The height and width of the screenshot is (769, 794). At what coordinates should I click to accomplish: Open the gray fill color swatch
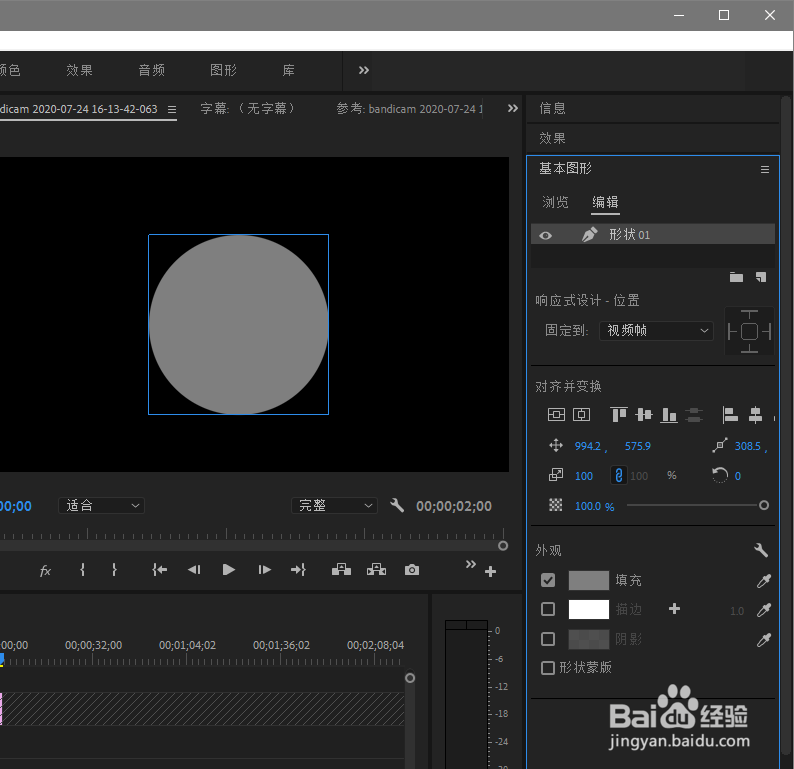click(x=588, y=580)
